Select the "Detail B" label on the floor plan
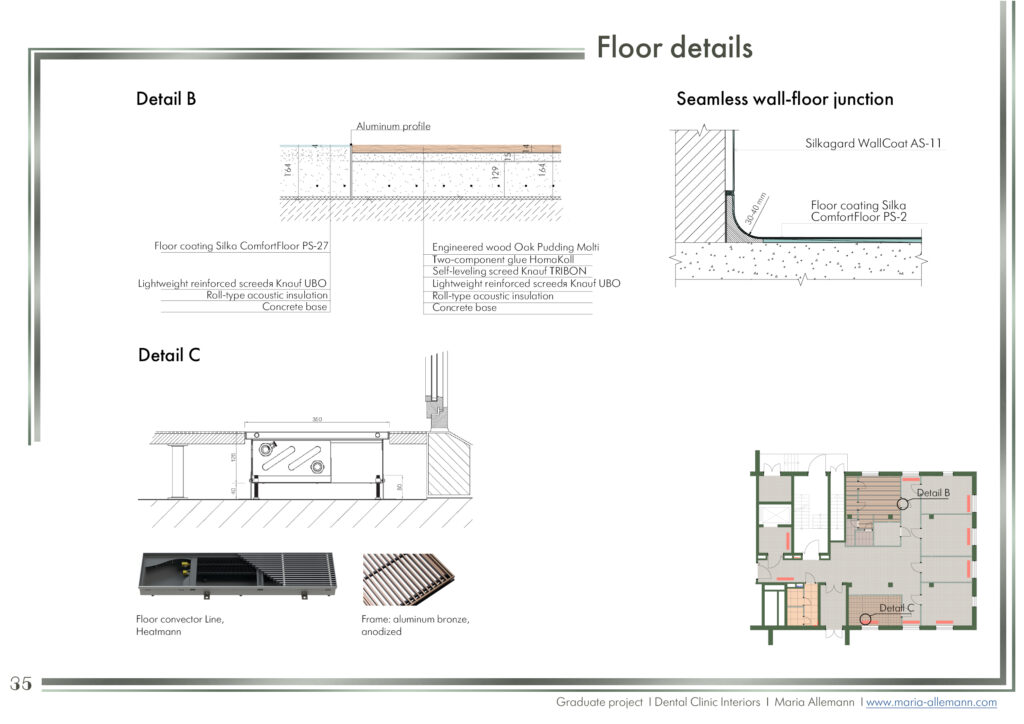The height and width of the screenshot is (724, 1024). tap(933, 493)
